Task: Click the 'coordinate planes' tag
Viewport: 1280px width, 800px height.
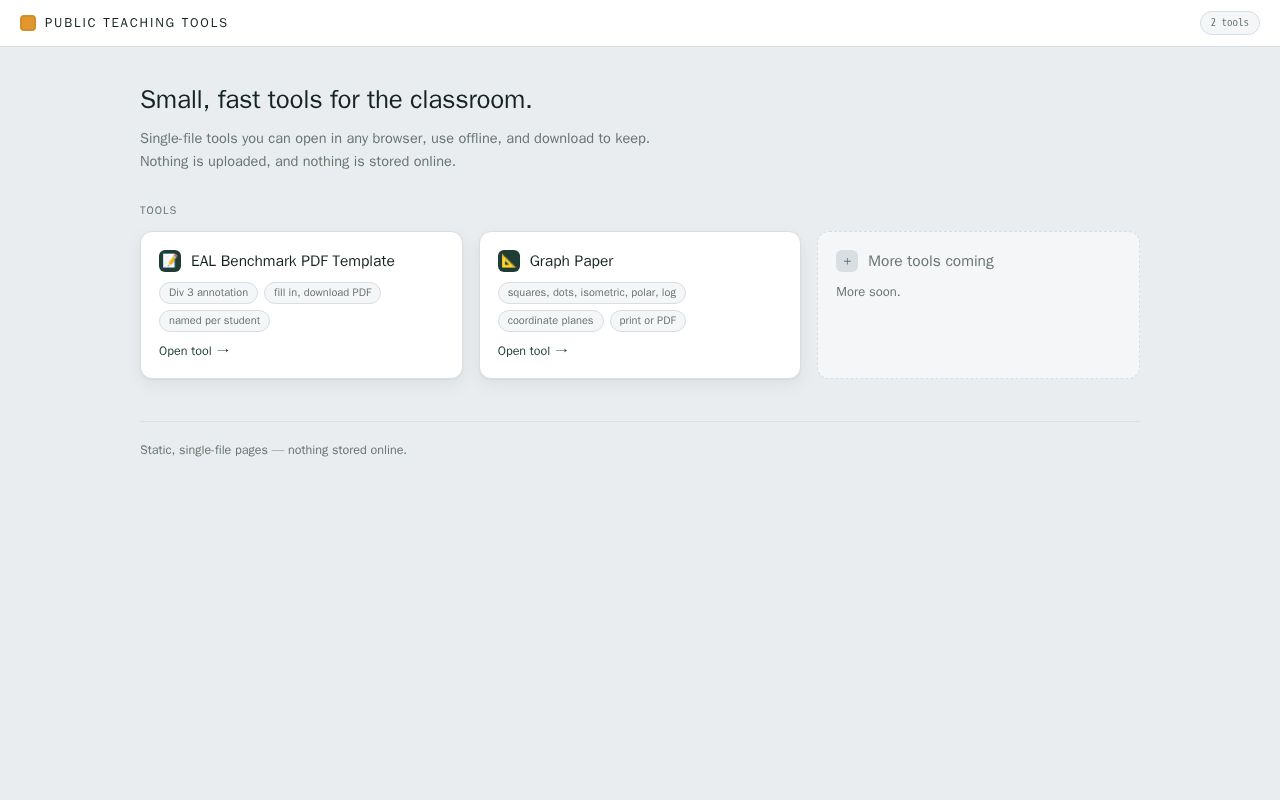Action: (550, 321)
